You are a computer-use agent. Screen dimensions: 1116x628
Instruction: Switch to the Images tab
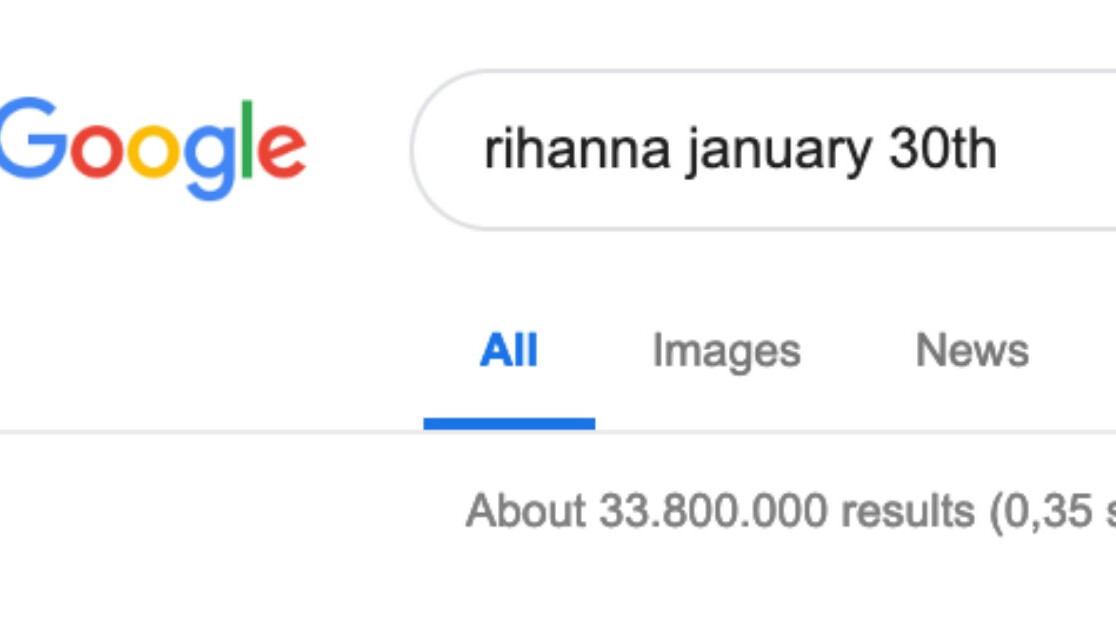pyautogui.click(x=726, y=351)
